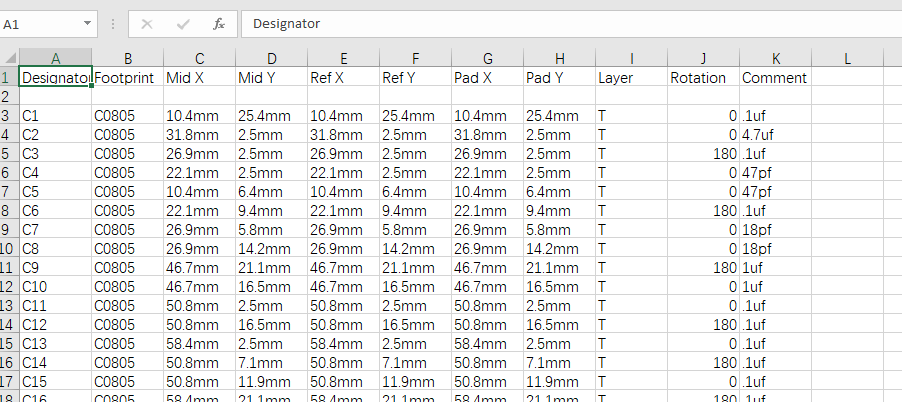Select the Layer header cell
902x402 pixels.
point(631,77)
